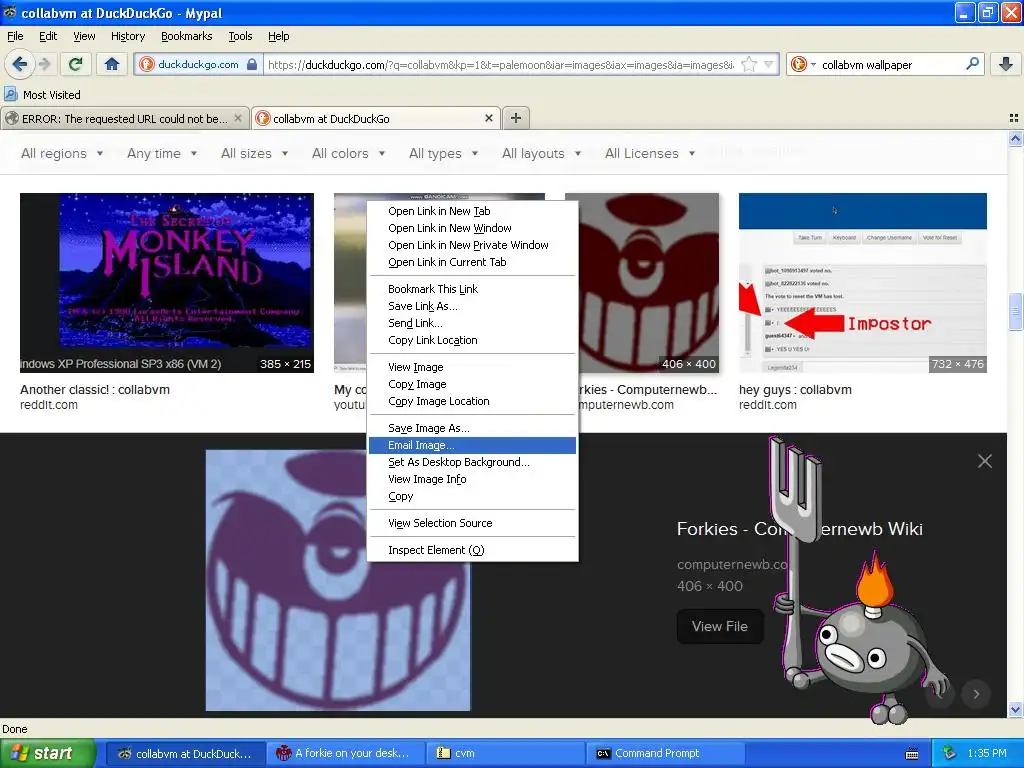Open the View menu
This screenshot has height=768, width=1024.
(84, 36)
